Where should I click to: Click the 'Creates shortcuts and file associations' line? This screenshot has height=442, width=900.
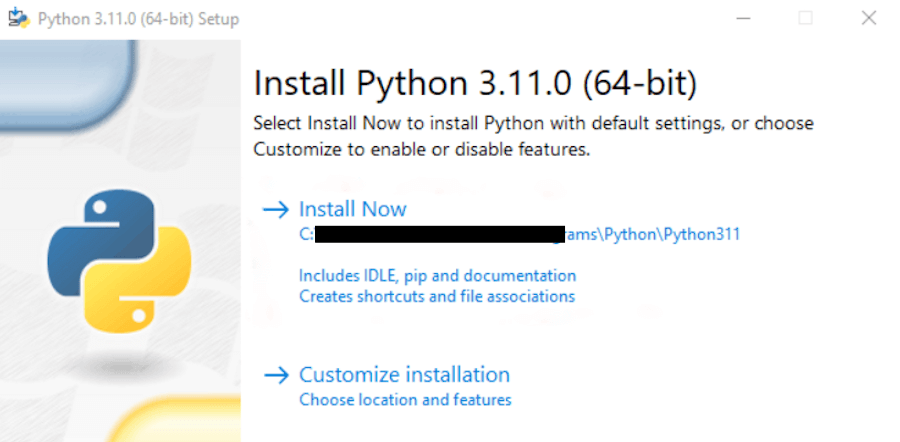[x=437, y=296]
